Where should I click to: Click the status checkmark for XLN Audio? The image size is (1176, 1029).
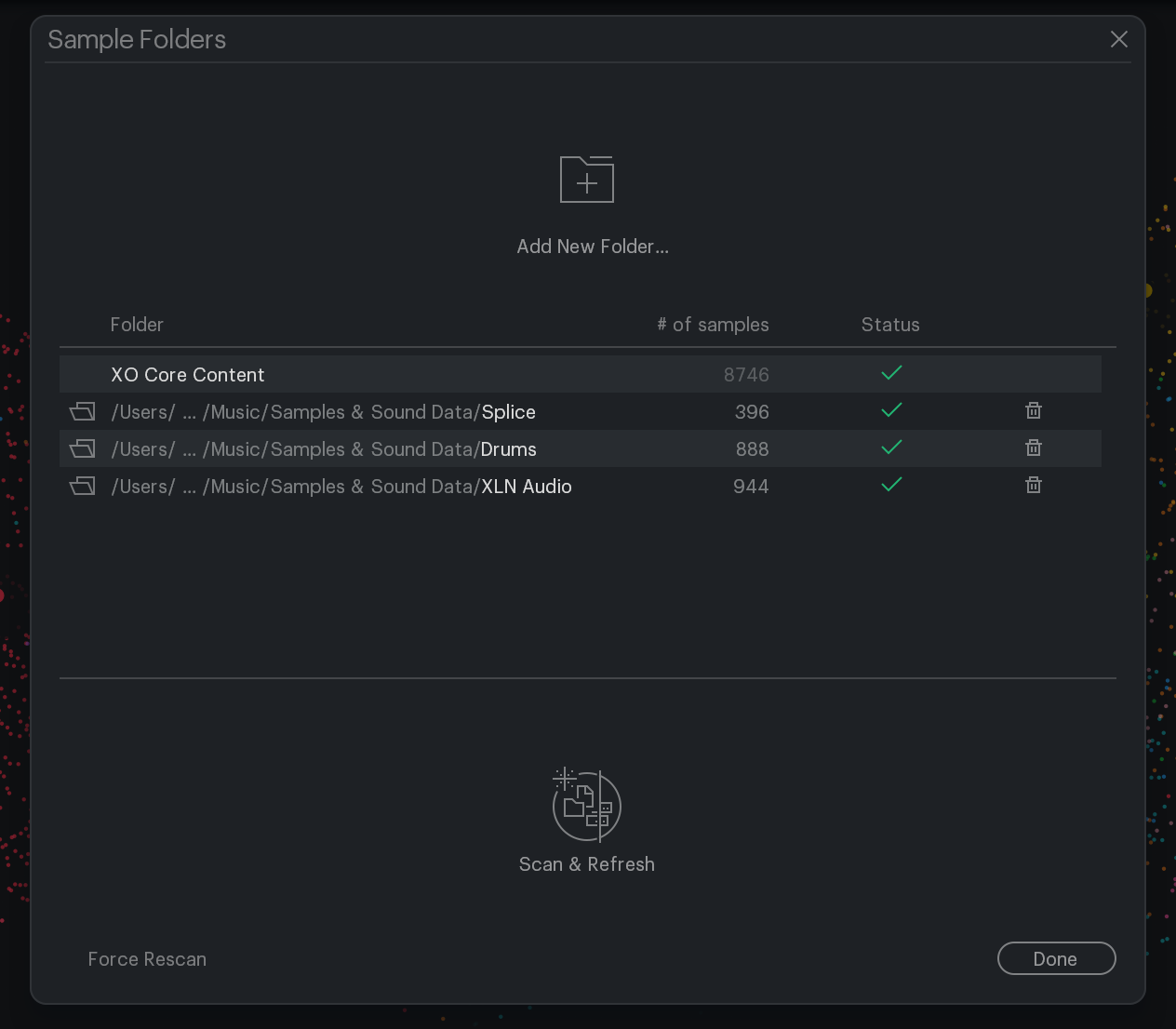click(891, 485)
